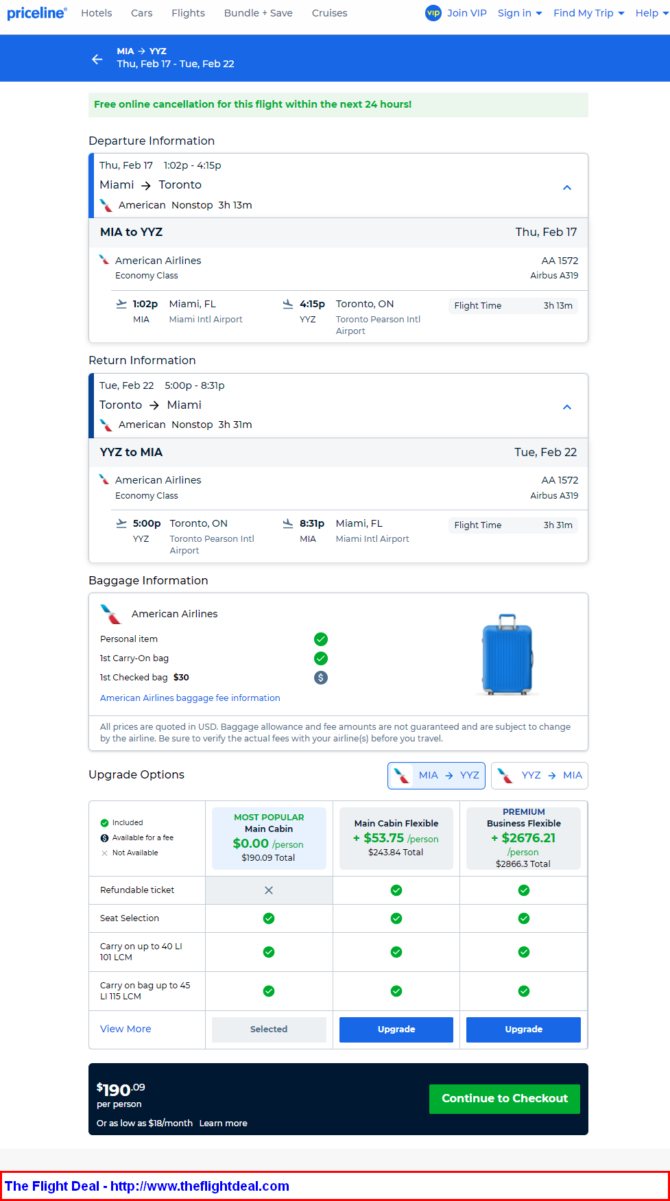This screenshot has height=1201, width=670.
Task: Click 45 LI carry-on bag check under Main Cabin
Action: pos(268,991)
